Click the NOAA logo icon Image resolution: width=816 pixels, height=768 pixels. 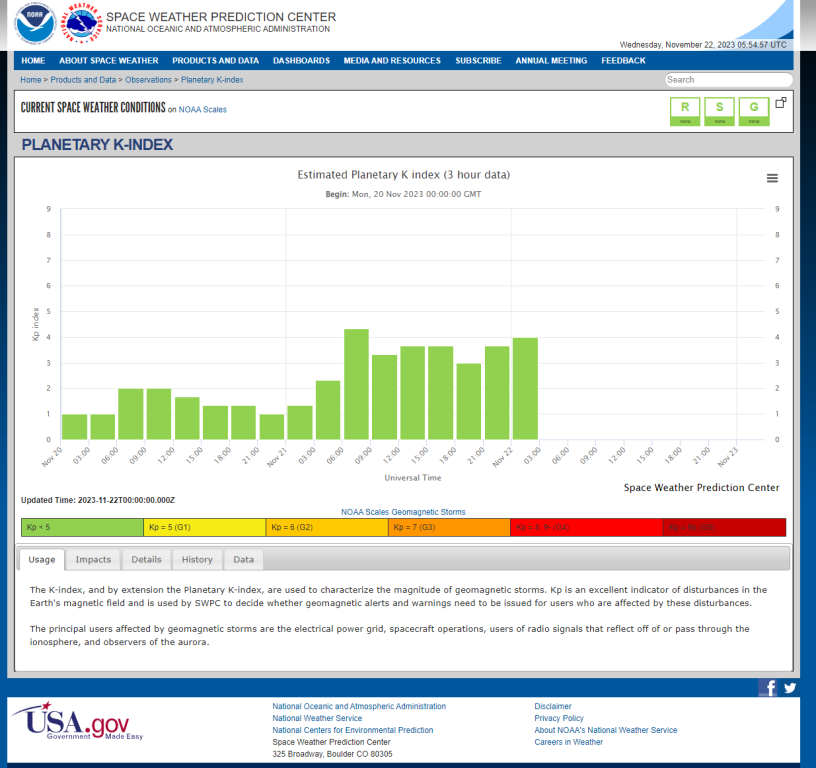(x=35, y=23)
